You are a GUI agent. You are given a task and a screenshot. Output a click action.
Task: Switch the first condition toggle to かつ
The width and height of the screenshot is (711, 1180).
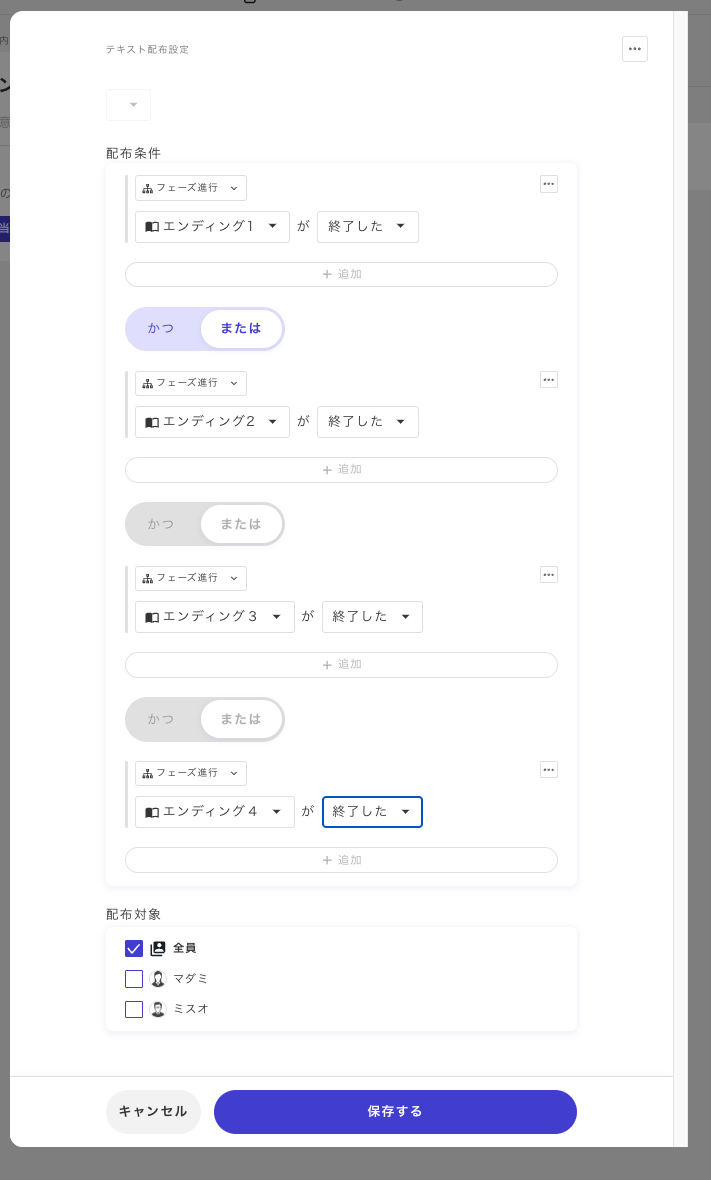pos(161,329)
